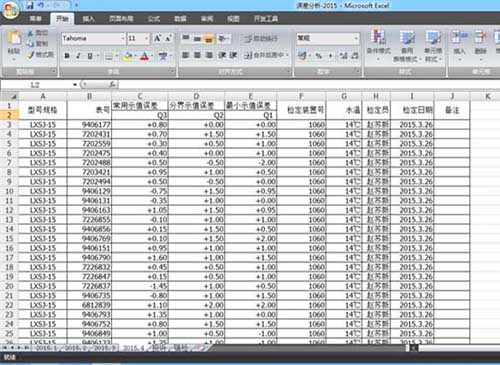Click the Paste clipboard icon
This screenshot has width=500, height=365.
click(14, 38)
